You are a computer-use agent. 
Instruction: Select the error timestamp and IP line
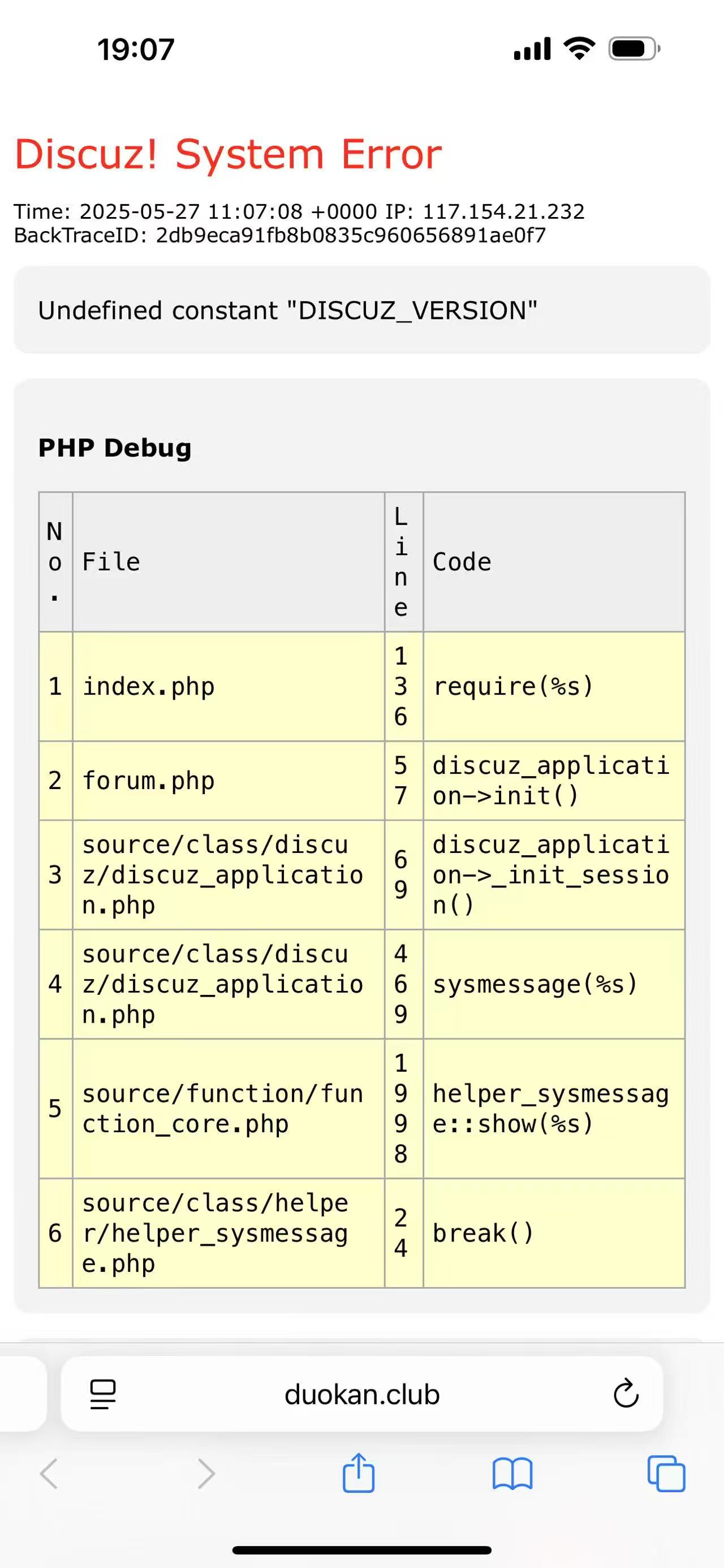[x=299, y=211]
